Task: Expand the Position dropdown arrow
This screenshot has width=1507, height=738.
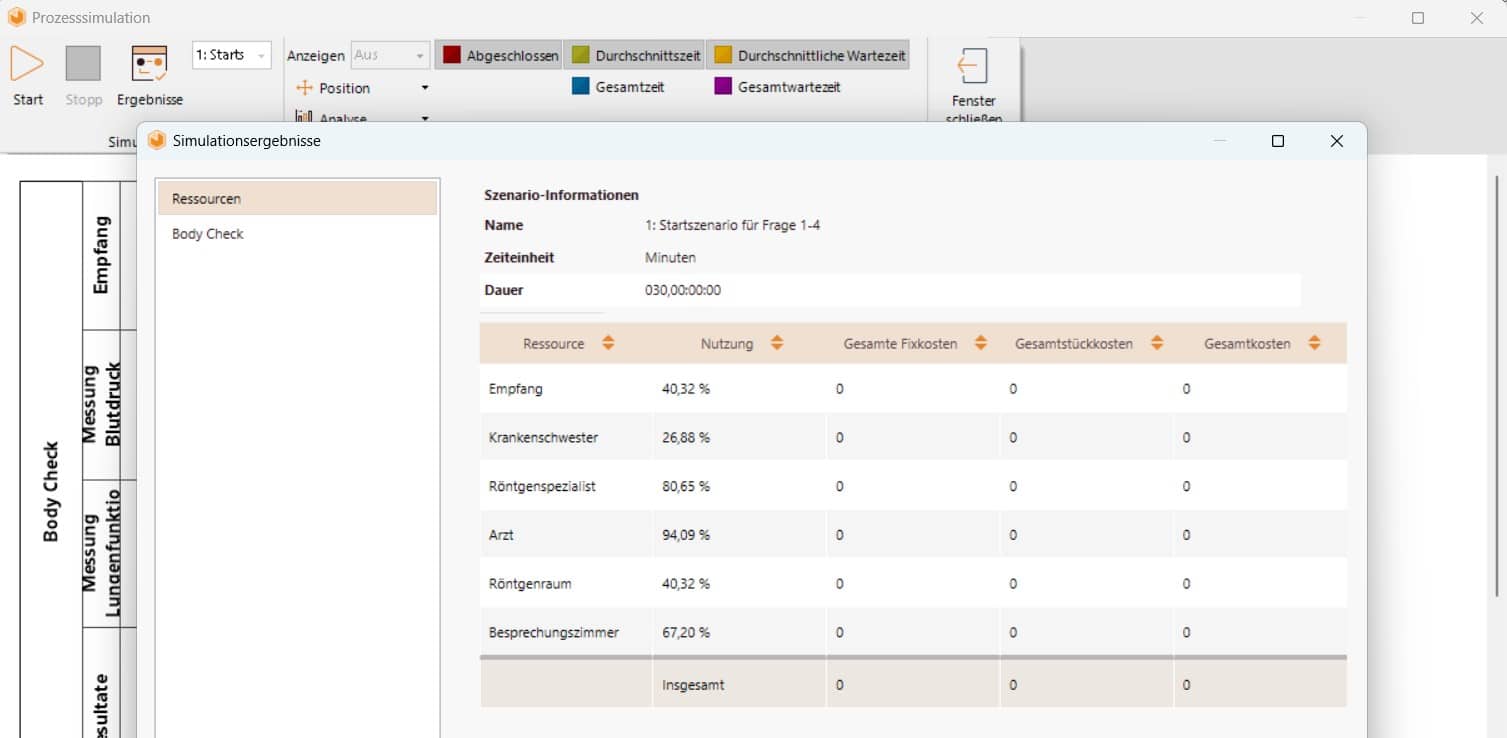Action: click(x=424, y=88)
